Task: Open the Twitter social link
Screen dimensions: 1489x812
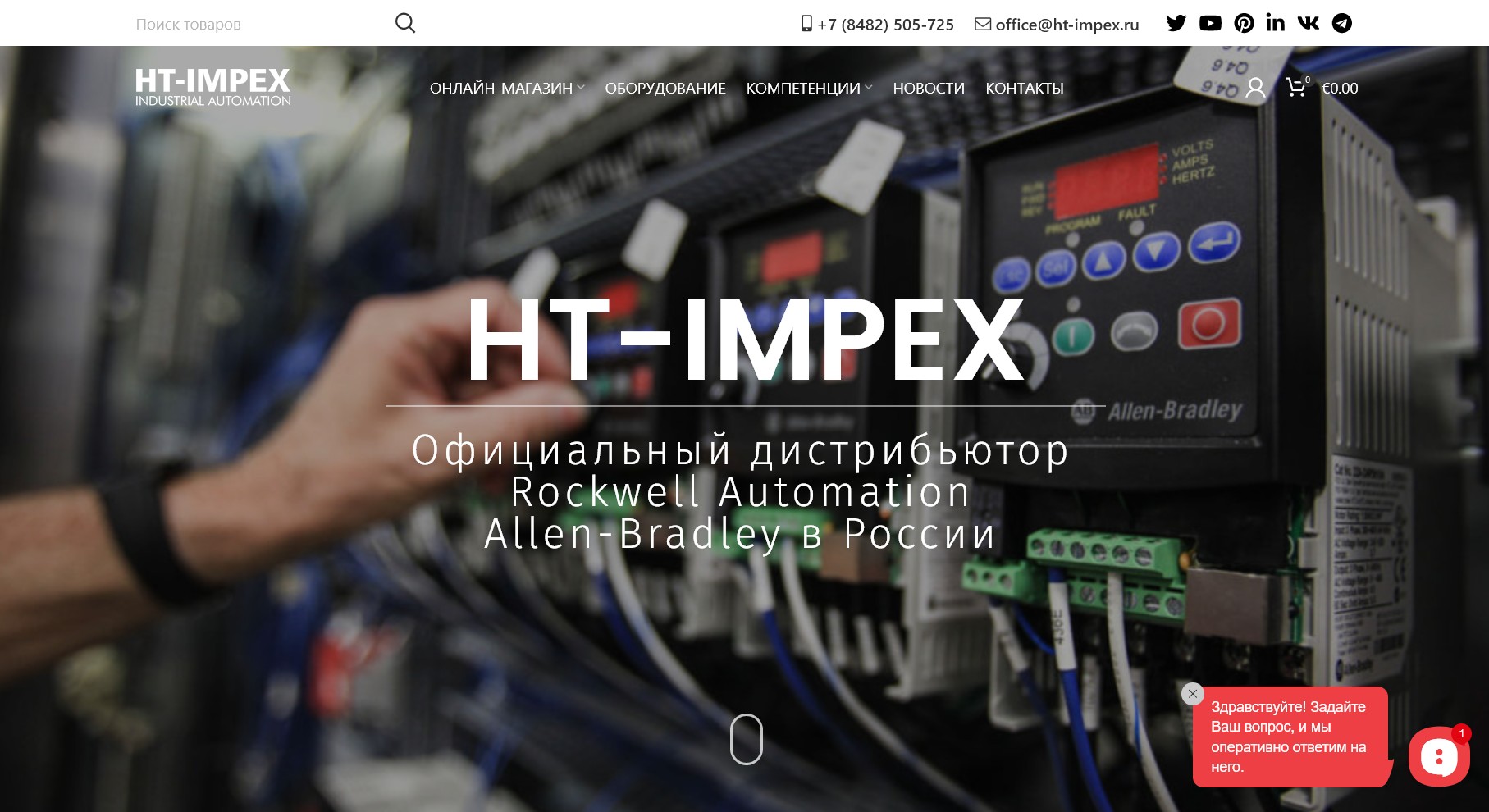Action: pyautogui.click(x=1176, y=23)
